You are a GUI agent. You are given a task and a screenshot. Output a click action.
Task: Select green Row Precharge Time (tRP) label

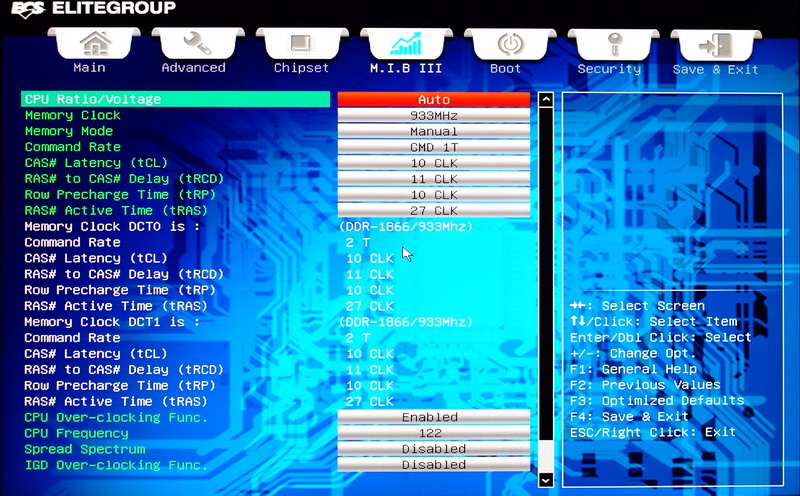120,194
